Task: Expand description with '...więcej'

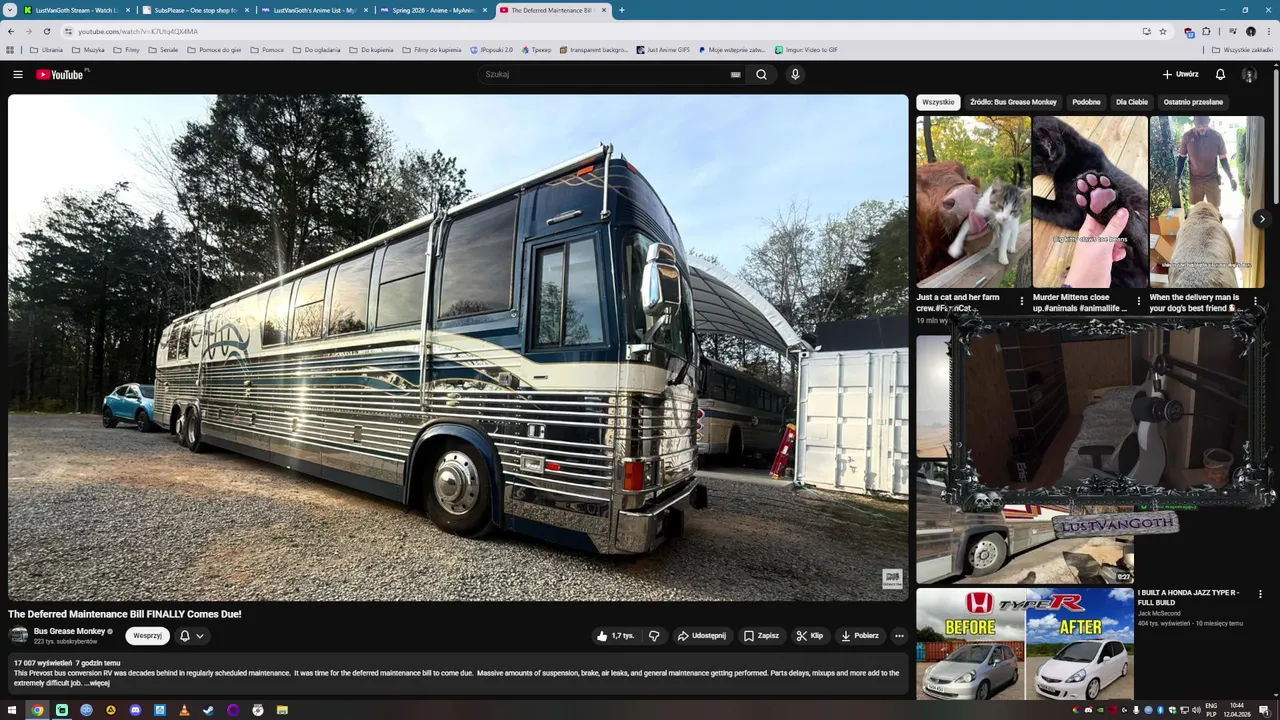Action: [98, 683]
